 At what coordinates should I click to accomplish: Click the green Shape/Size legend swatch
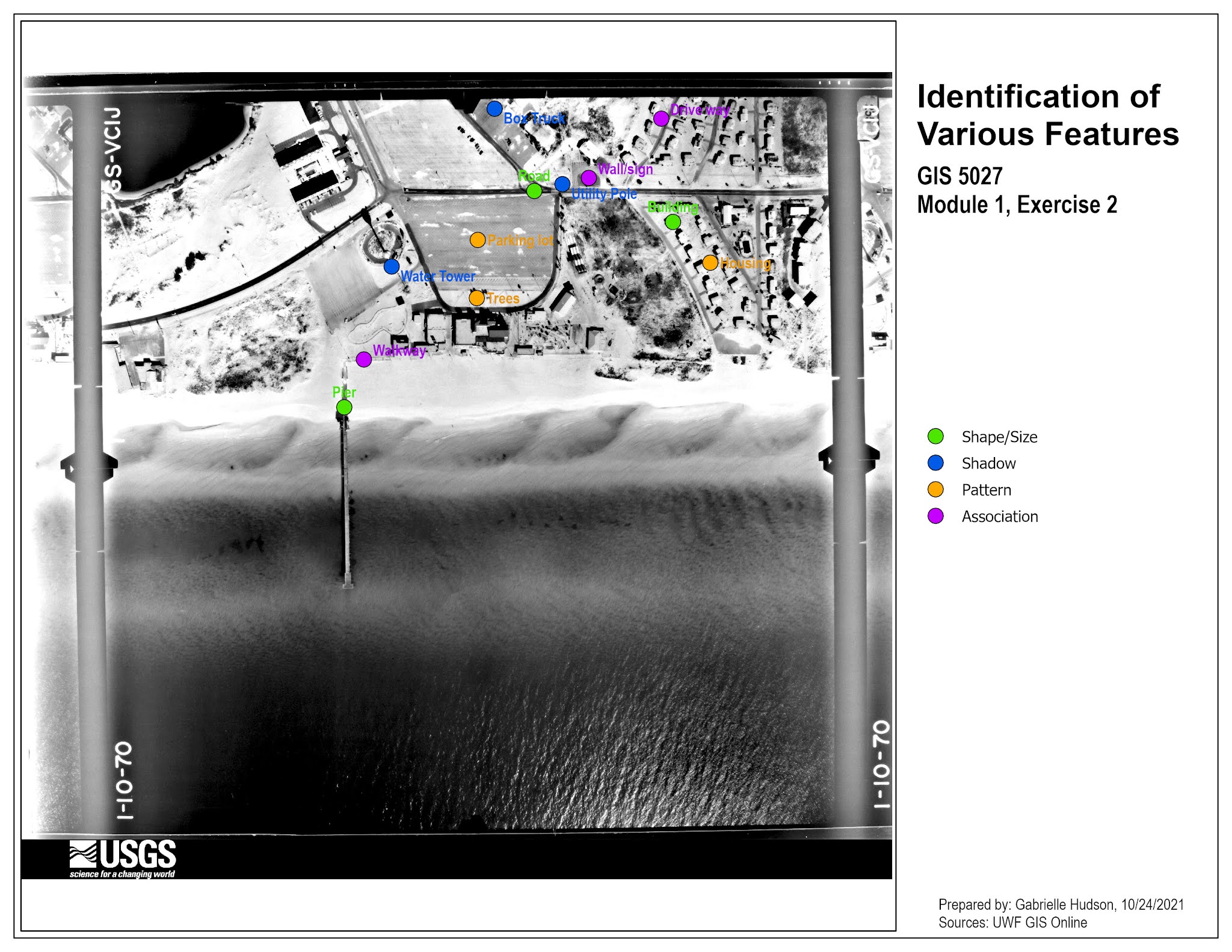pyautogui.click(x=935, y=437)
